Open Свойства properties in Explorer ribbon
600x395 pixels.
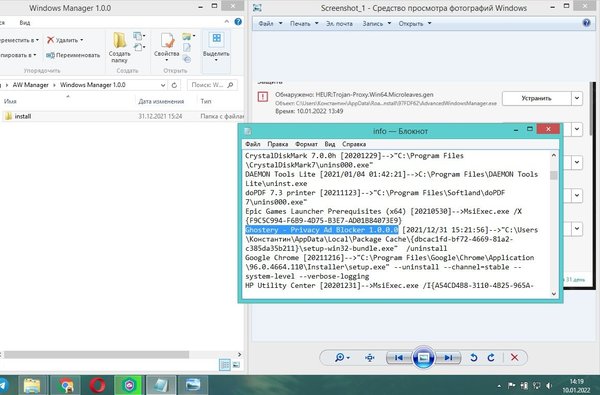click(x=166, y=47)
